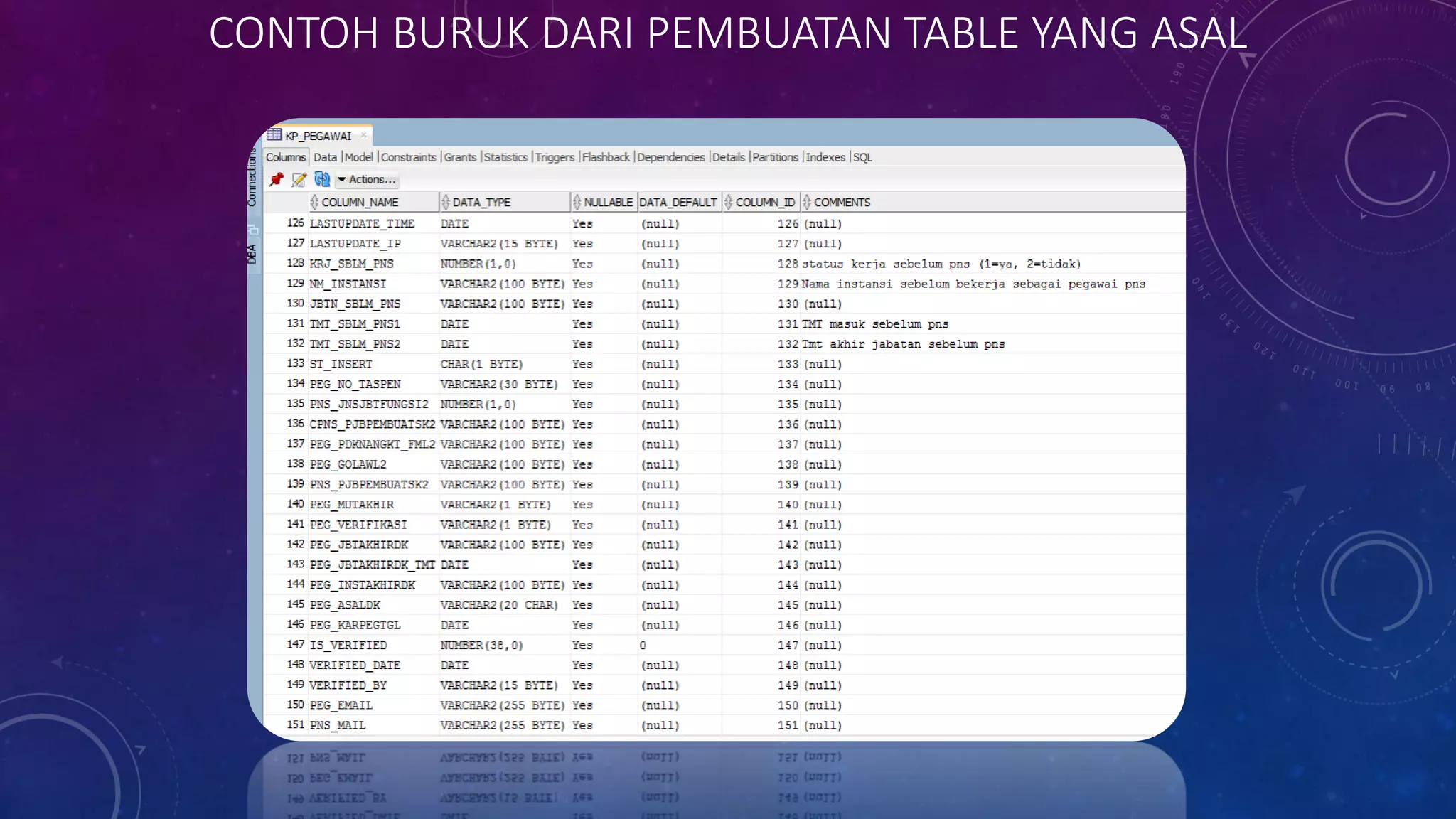The image size is (1456, 819).
Task: Click sort arrows icon on COMMENTS header
Action: (x=806, y=203)
